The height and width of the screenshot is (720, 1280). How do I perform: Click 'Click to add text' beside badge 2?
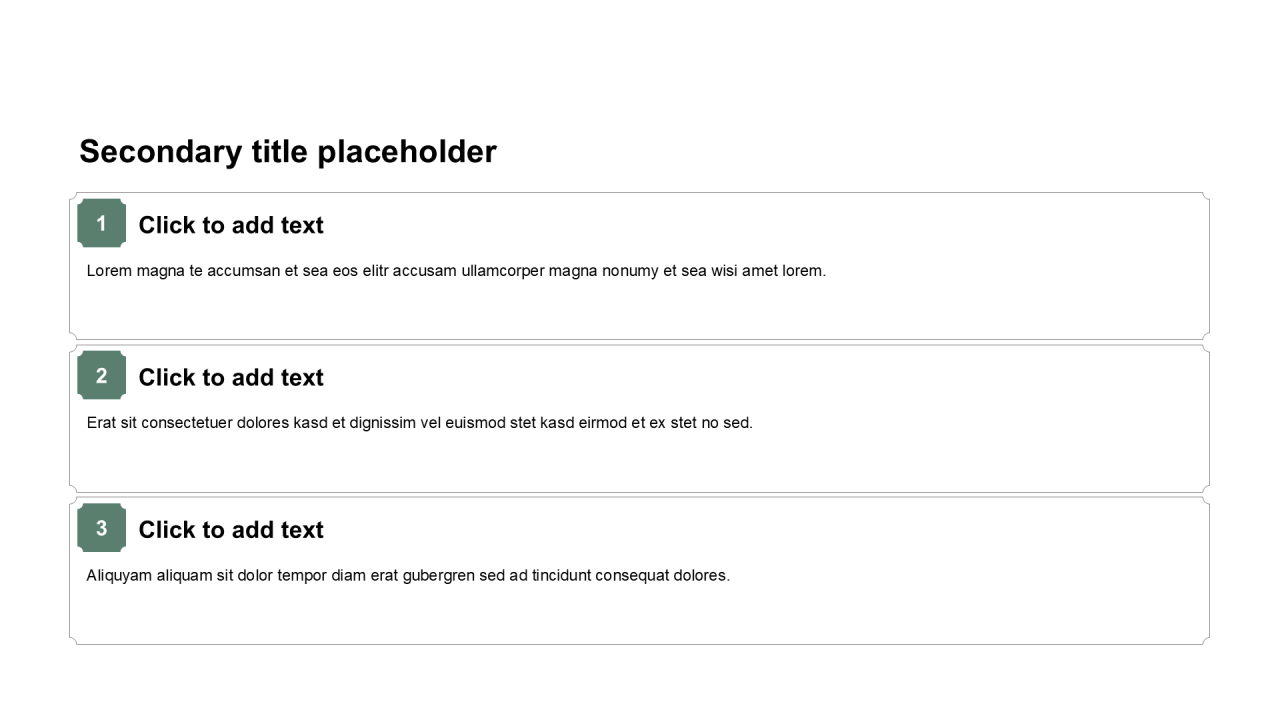[x=231, y=378]
